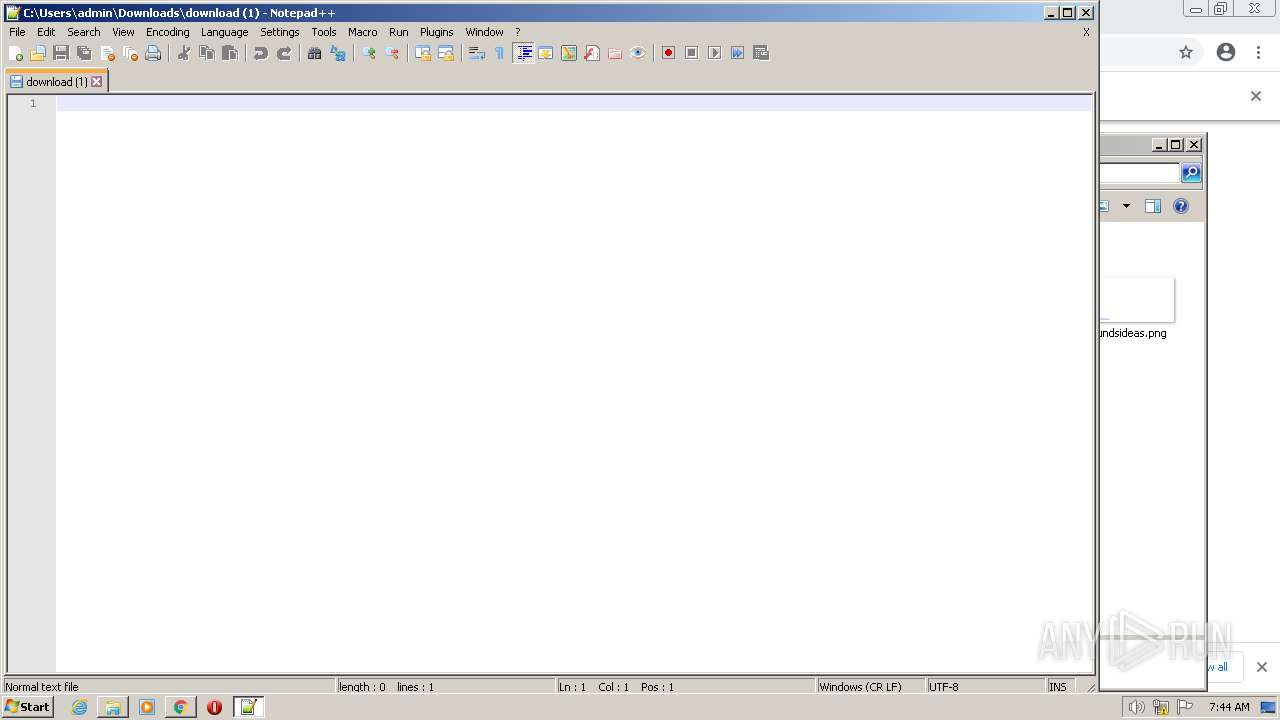The height and width of the screenshot is (720, 1280).
Task: Close the download (1) tab via its X
Action: coord(97,82)
